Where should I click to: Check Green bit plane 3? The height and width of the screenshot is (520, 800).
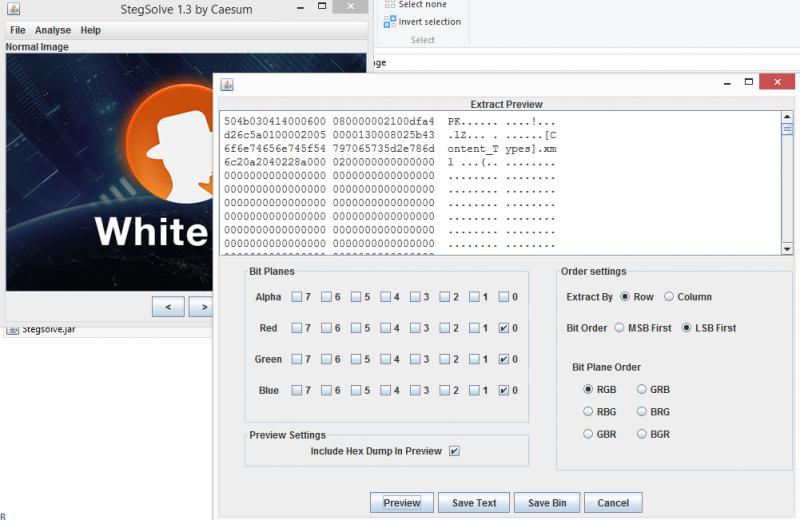pyautogui.click(x=415, y=359)
